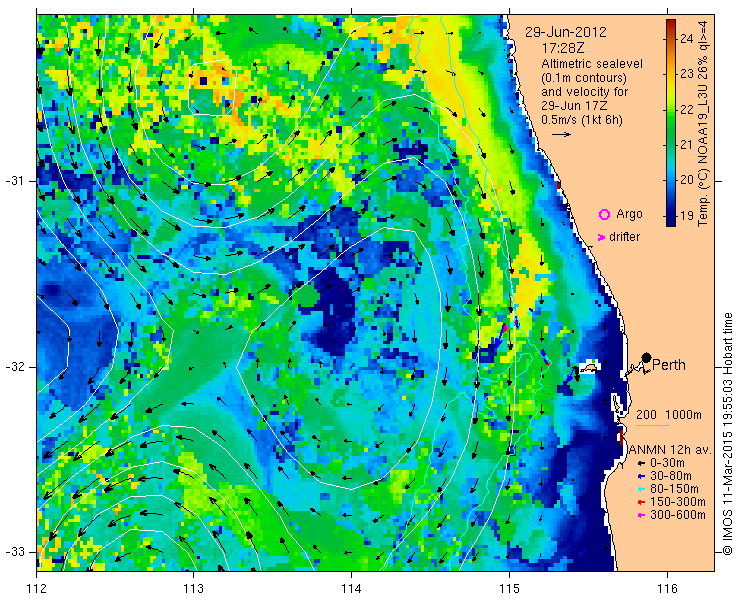This screenshot has height=600, width=740.
Task: Click the longitude 115 axis label
Action: [509, 589]
